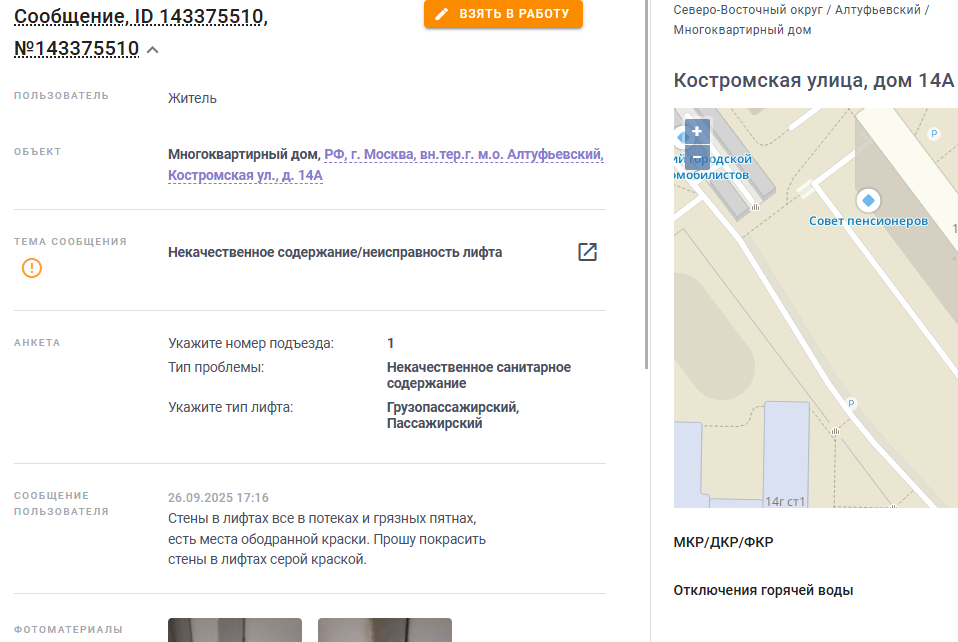Click the parking icon near the road
This screenshot has height=642, width=958.
click(x=850, y=404)
